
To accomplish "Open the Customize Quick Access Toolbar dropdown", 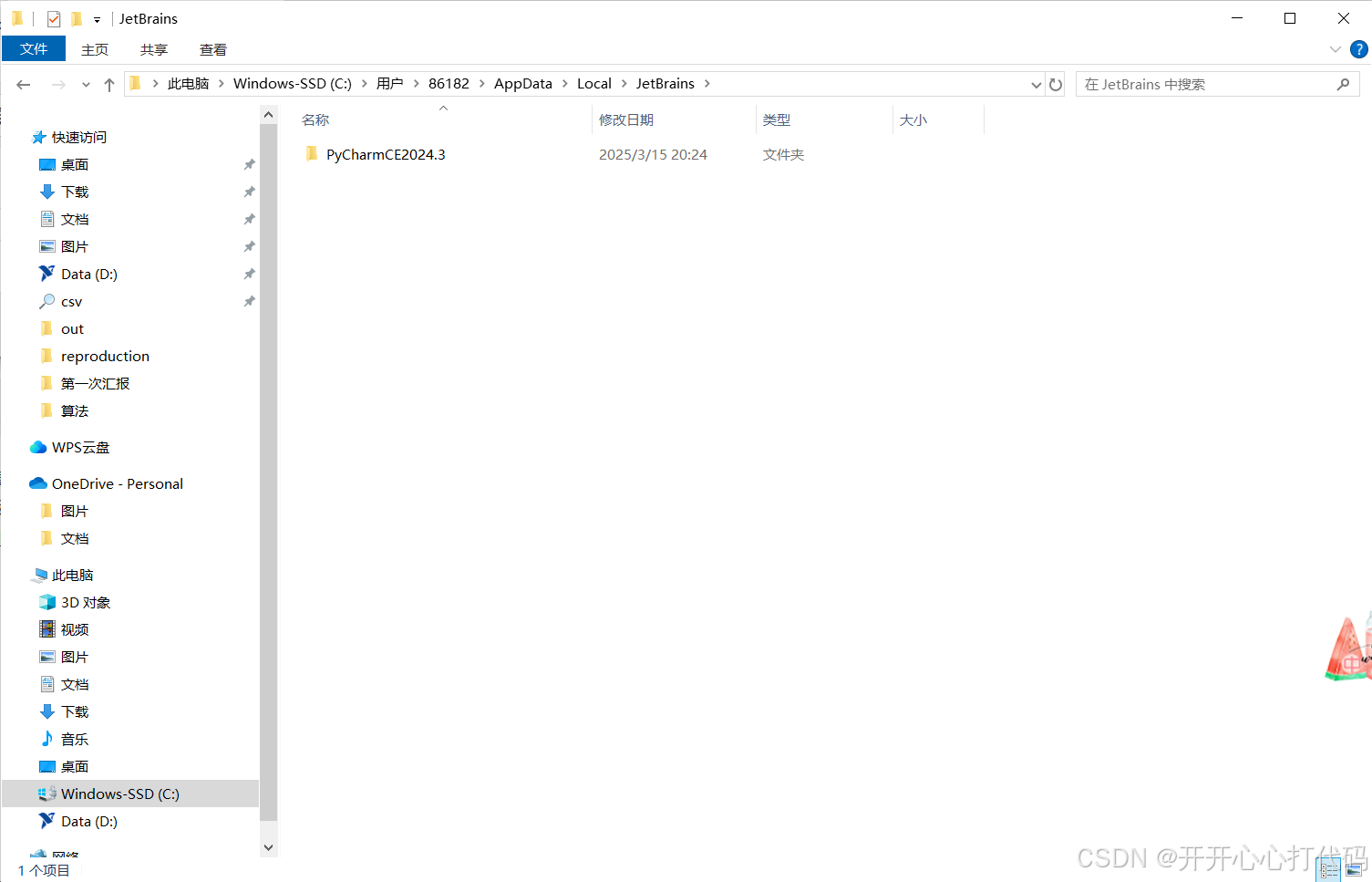I will pos(97,19).
